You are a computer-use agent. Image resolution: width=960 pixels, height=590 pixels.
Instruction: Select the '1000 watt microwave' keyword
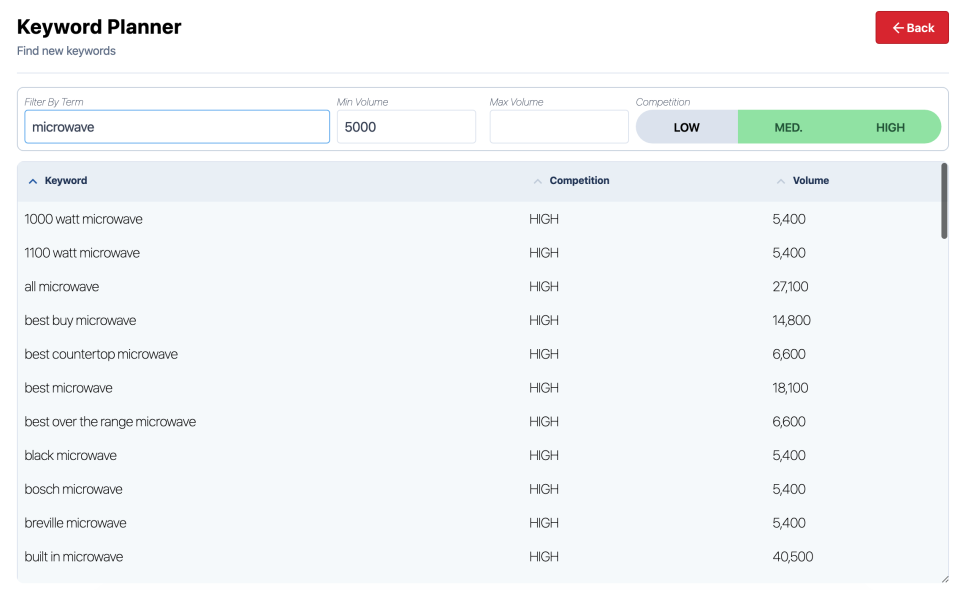[x=83, y=219]
